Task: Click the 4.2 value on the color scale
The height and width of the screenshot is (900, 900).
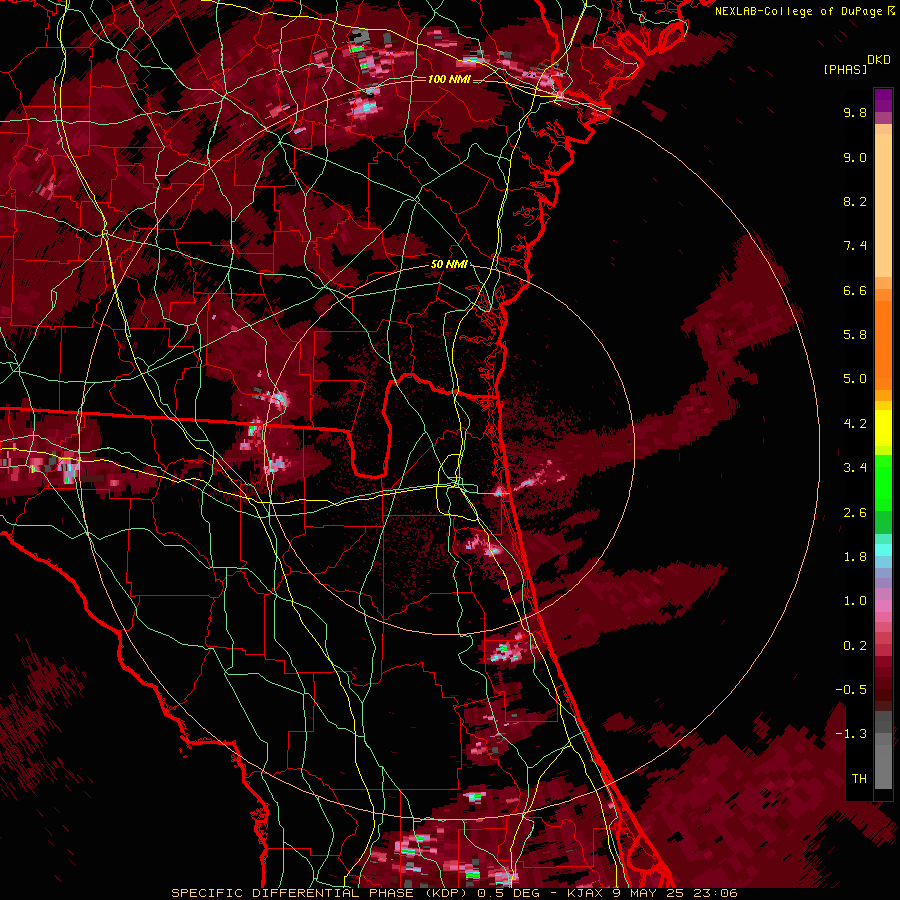Action: pyautogui.click(x=855, y=424)
